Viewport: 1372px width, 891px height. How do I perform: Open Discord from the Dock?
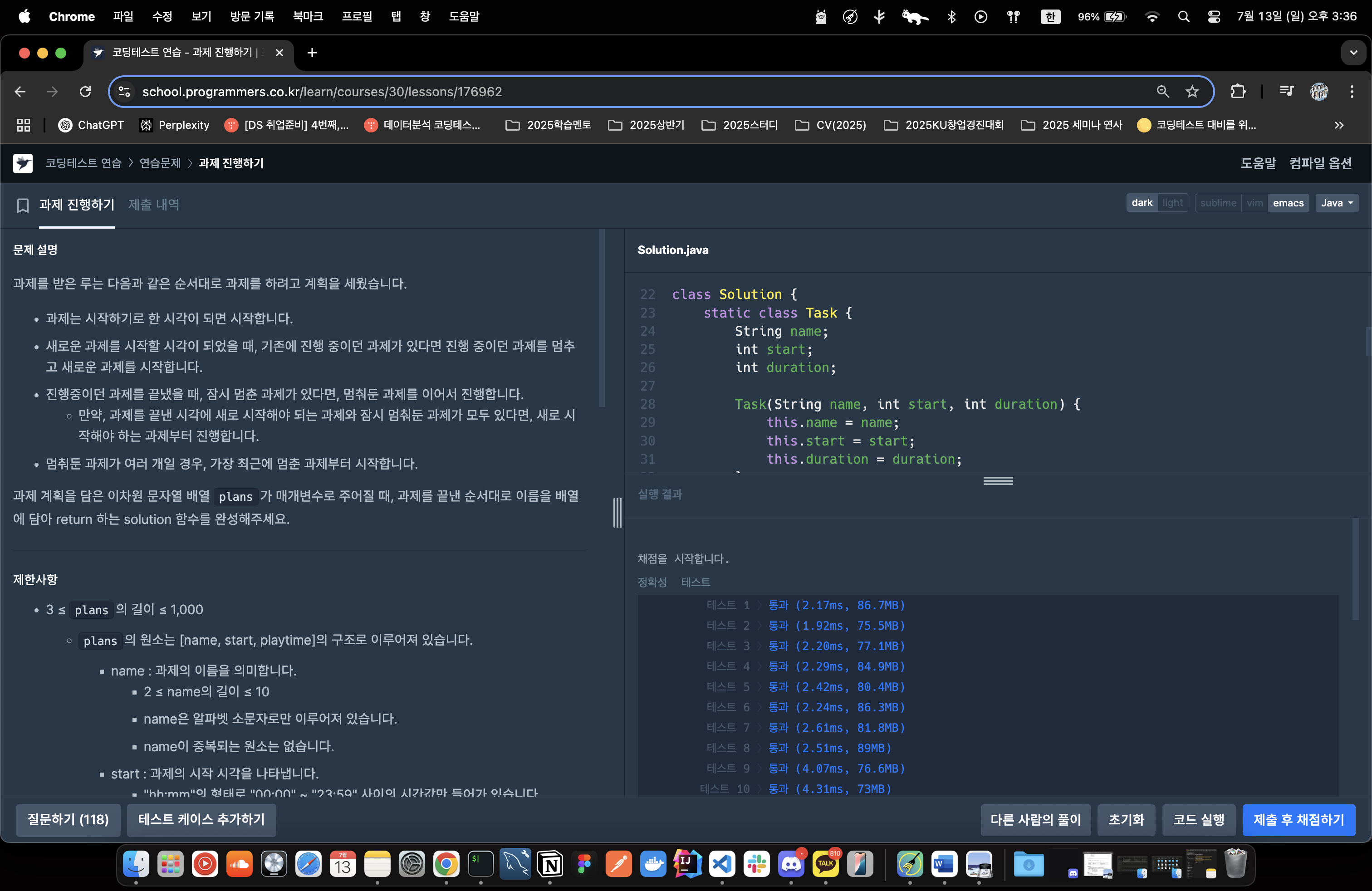(791, 863)
